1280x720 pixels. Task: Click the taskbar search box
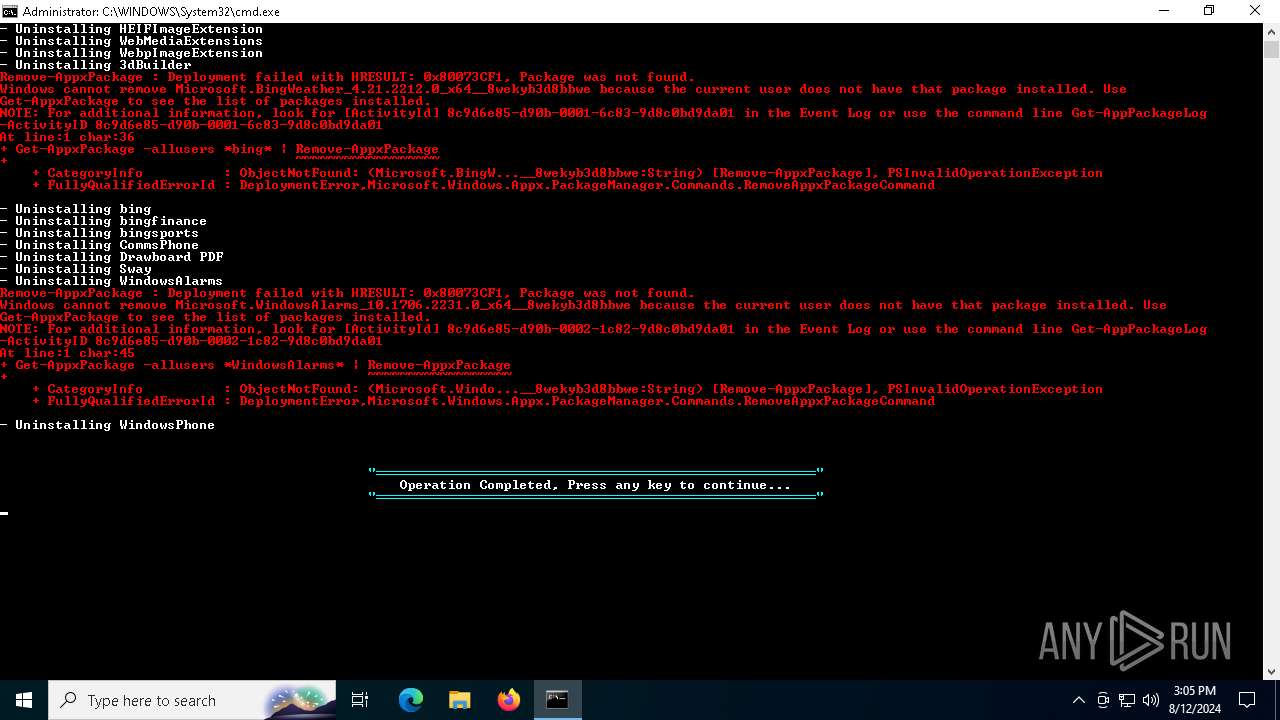[x=192, y=700]
